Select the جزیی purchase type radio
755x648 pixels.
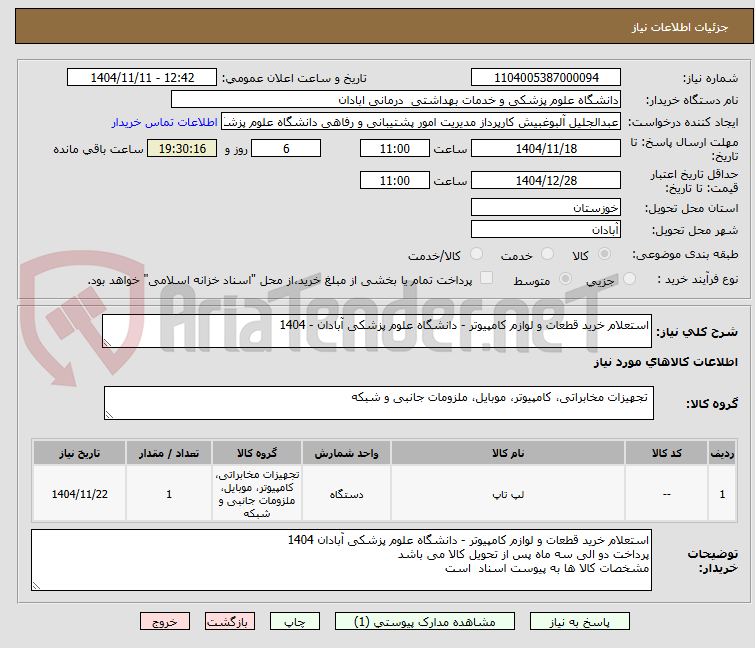tap(629, 279)
